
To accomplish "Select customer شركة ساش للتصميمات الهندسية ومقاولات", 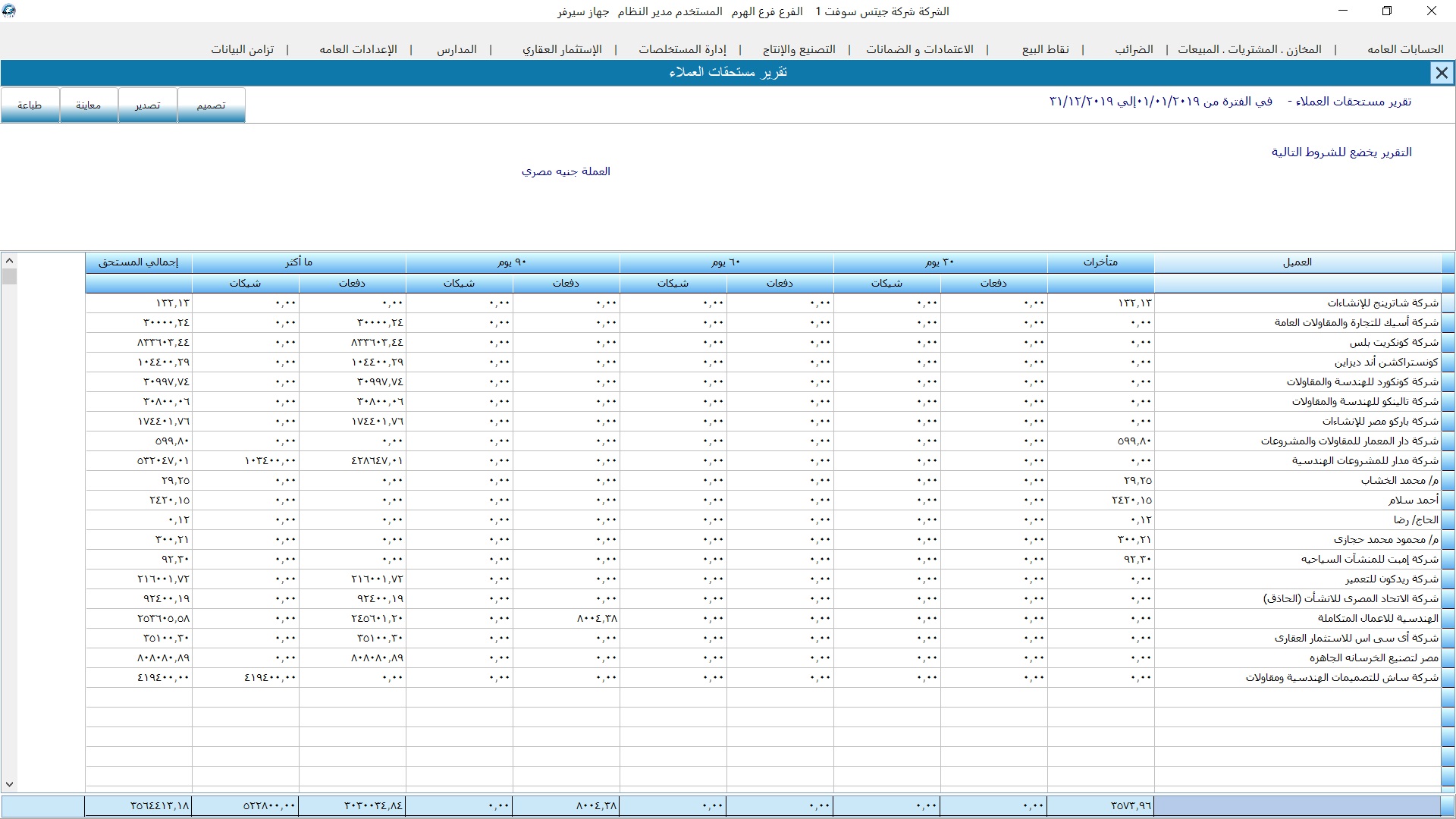I will click(1298, 677).
